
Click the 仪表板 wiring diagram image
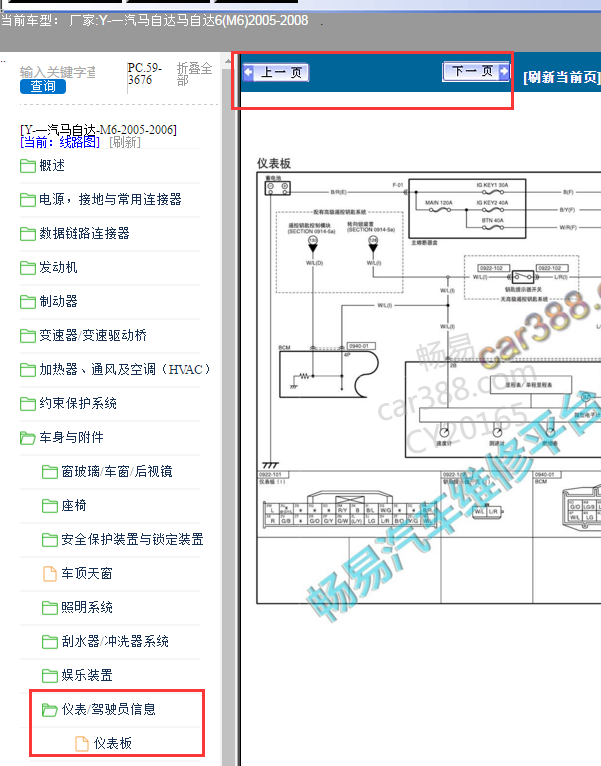(429, 388)
